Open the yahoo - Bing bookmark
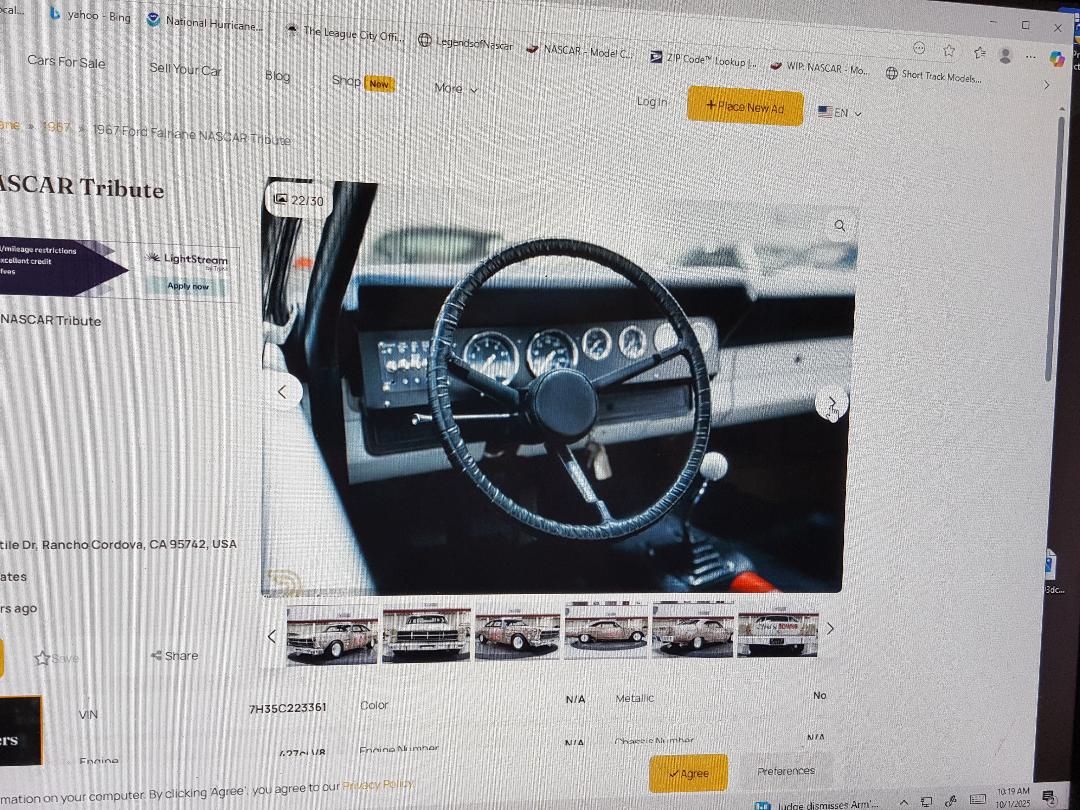Screen dimensions: 1080x810 [90, 14]
